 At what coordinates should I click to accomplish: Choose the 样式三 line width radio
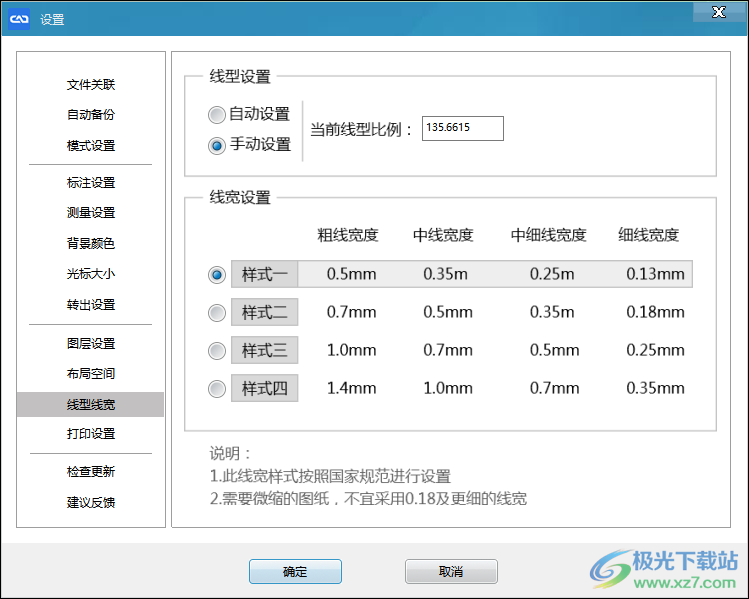pyautogui.click(x=217, y=351)
